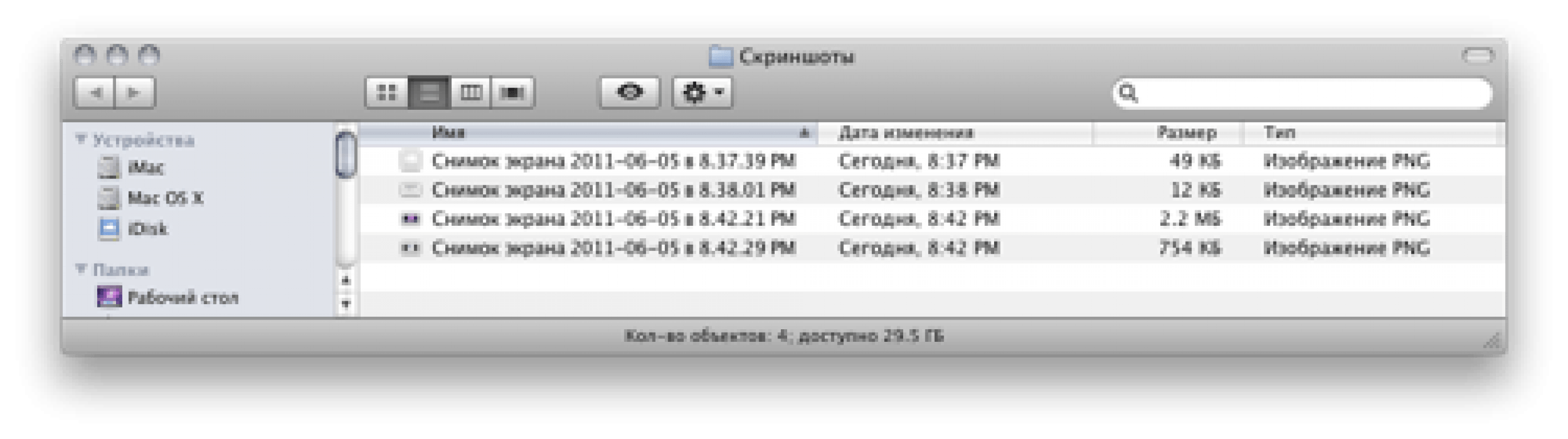Click the sidebar scrollbar thumb
The width and height of the screenshot is (1568, 439).
pyautogui.click(x=346, y=155)
